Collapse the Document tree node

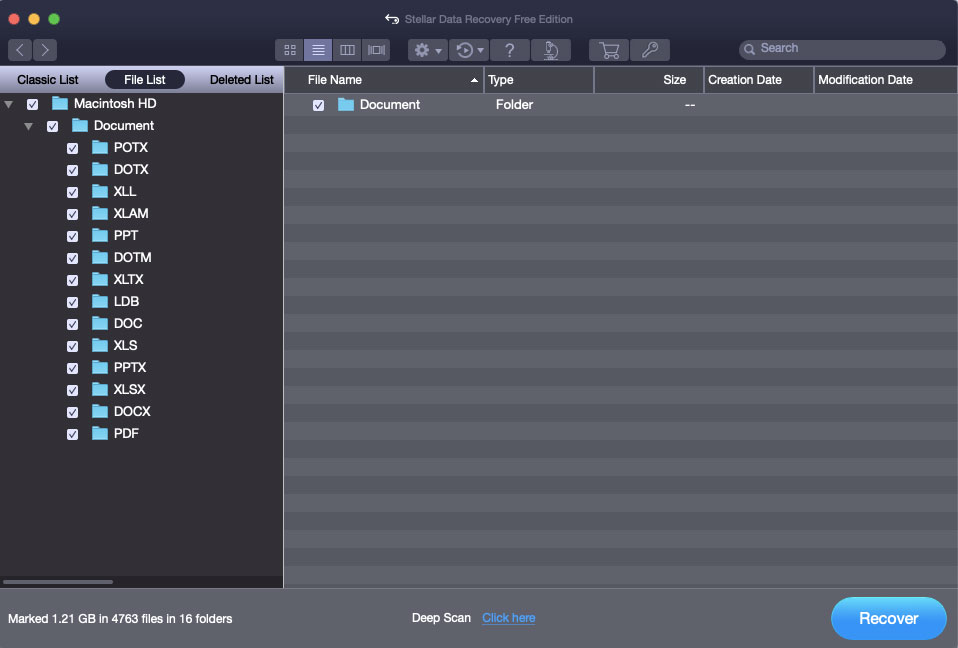(29, 126)
